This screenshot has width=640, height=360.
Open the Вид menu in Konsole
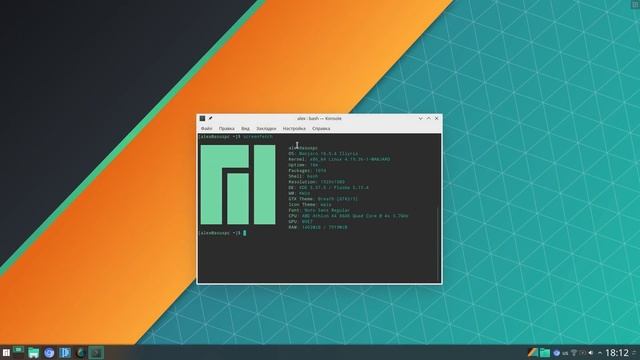pos(245,129)
